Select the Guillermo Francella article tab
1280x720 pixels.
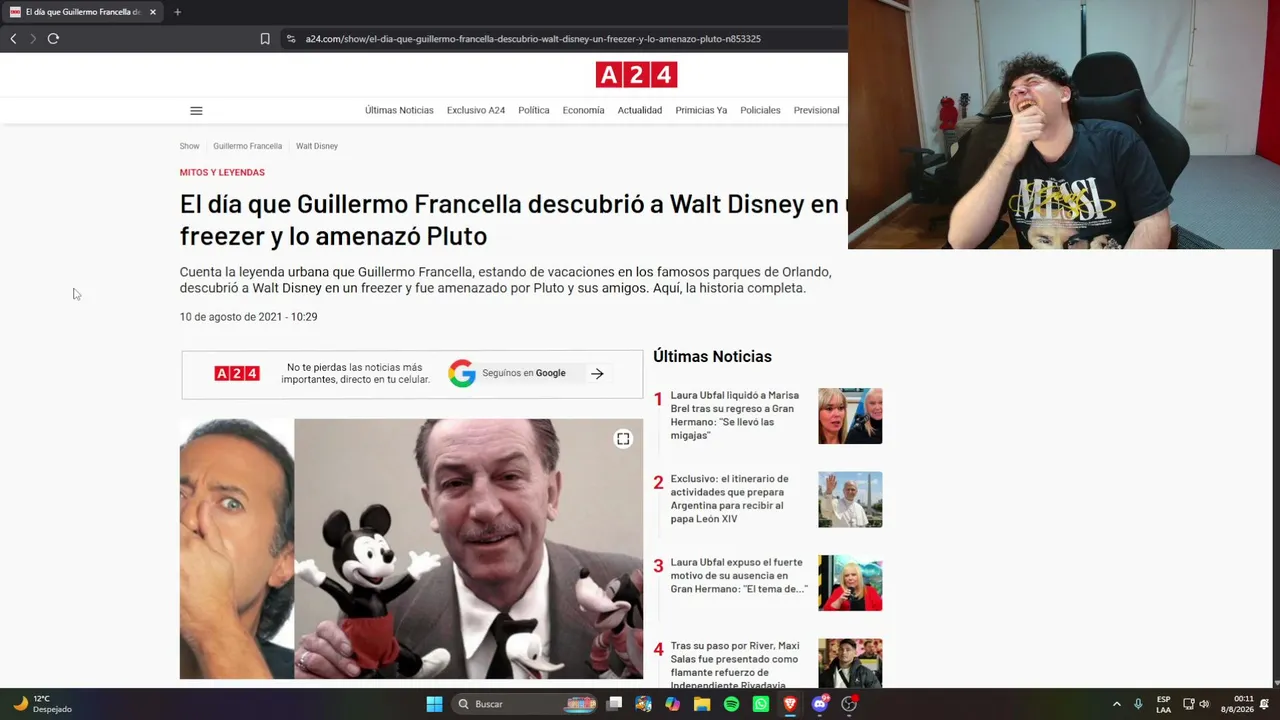point(84,12)
